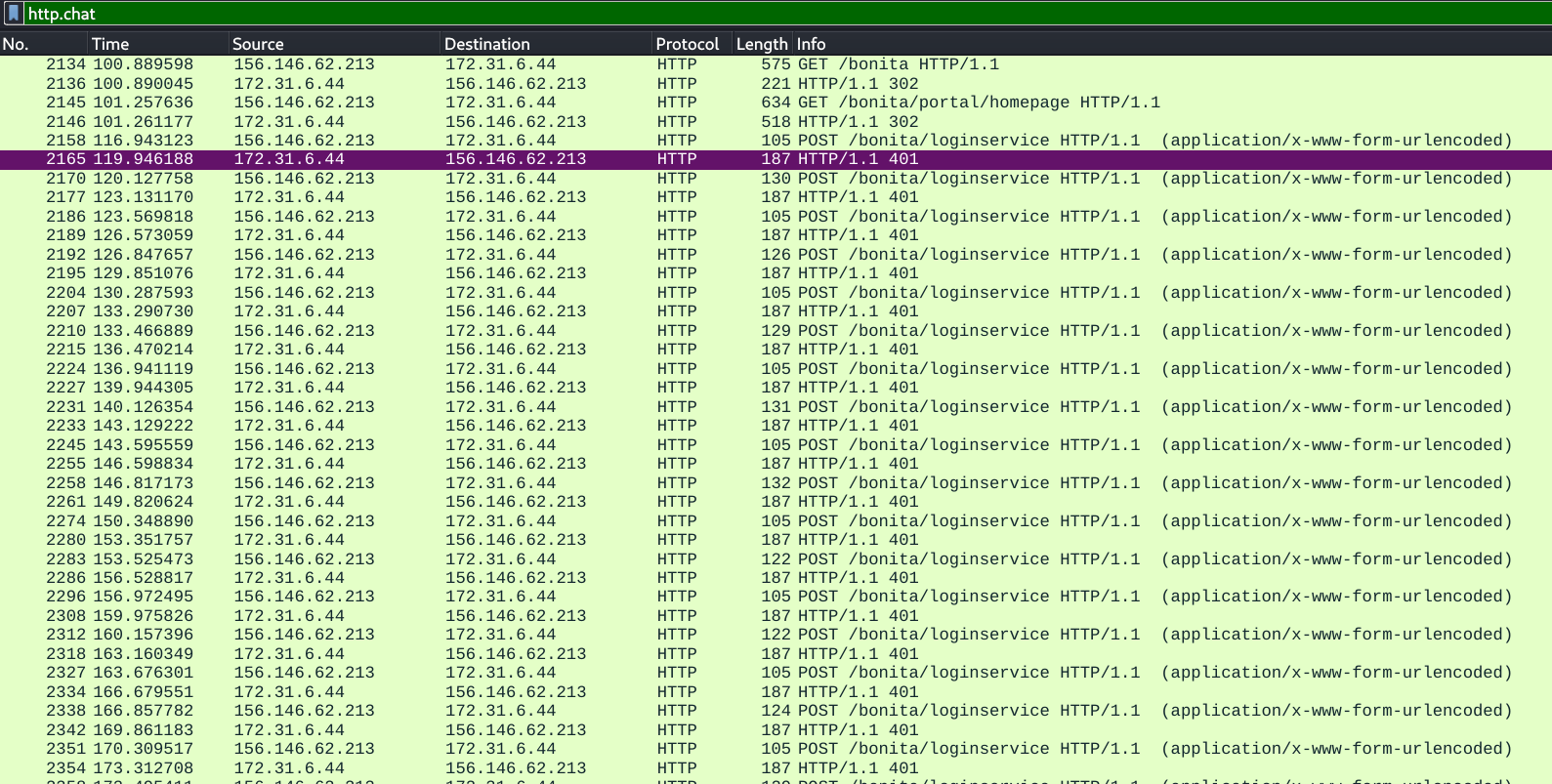Click the Length column header

point(761,44)
